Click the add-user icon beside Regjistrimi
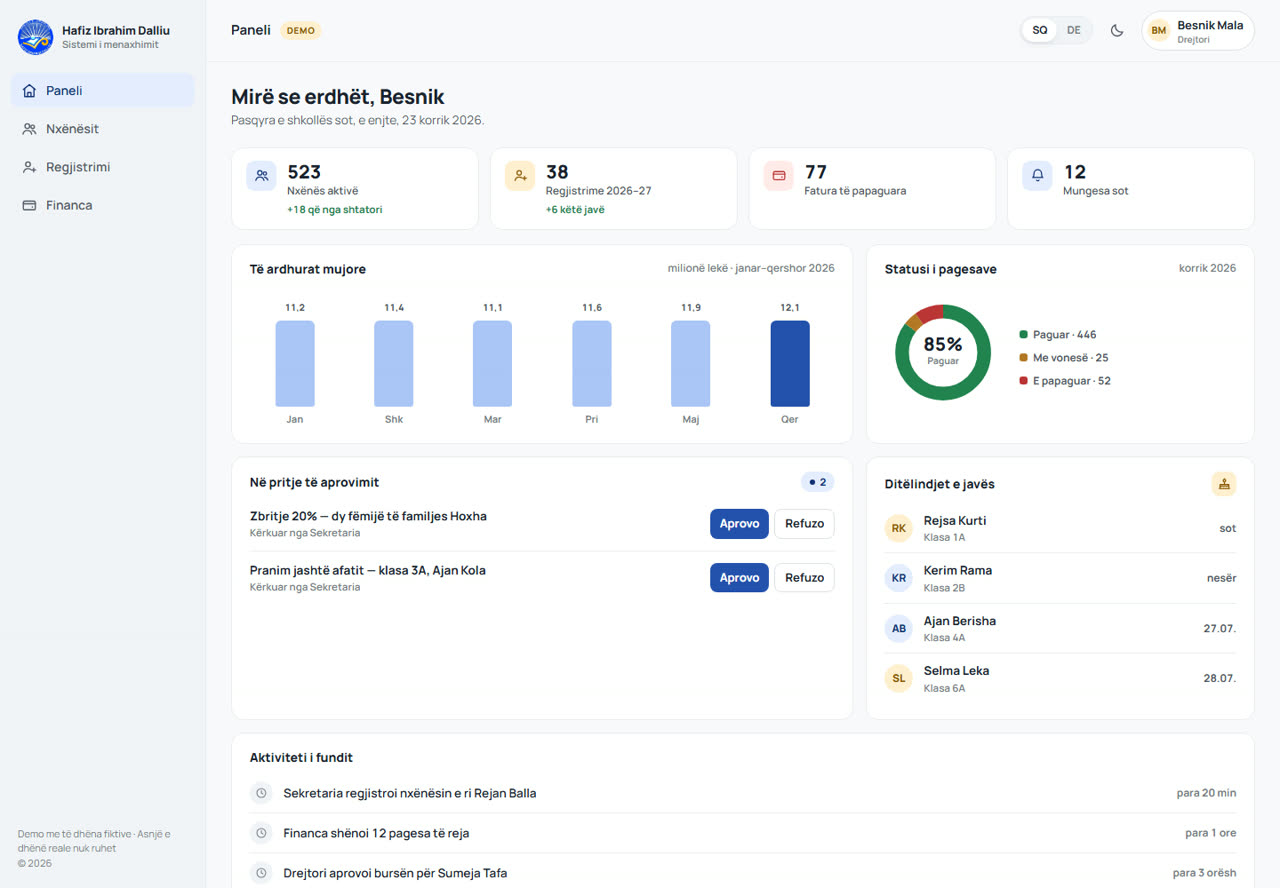Screen dimensions: 1280x888 (x=29, y=167)
